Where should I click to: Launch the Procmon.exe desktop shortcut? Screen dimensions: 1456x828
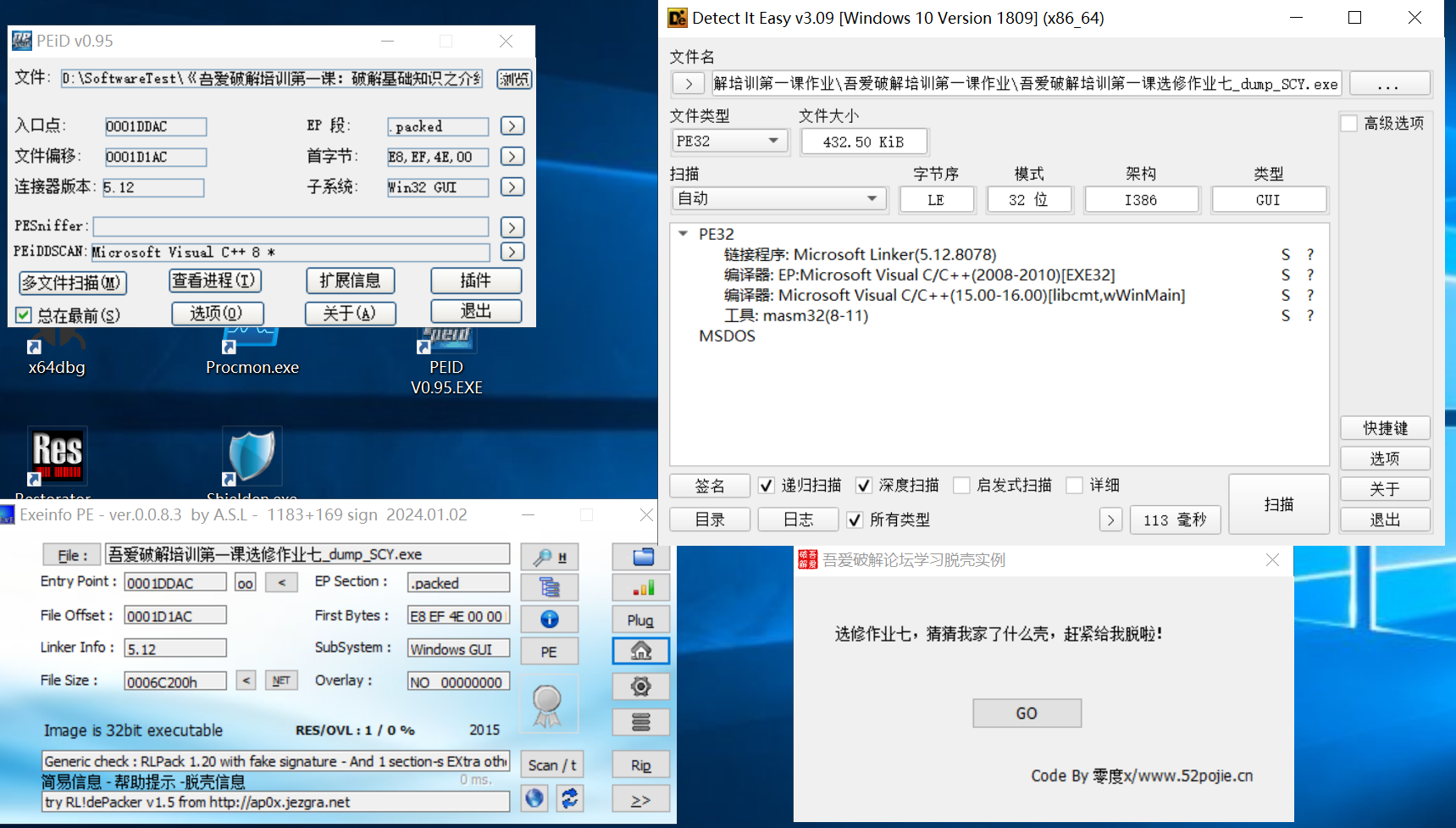coord(252,352)
